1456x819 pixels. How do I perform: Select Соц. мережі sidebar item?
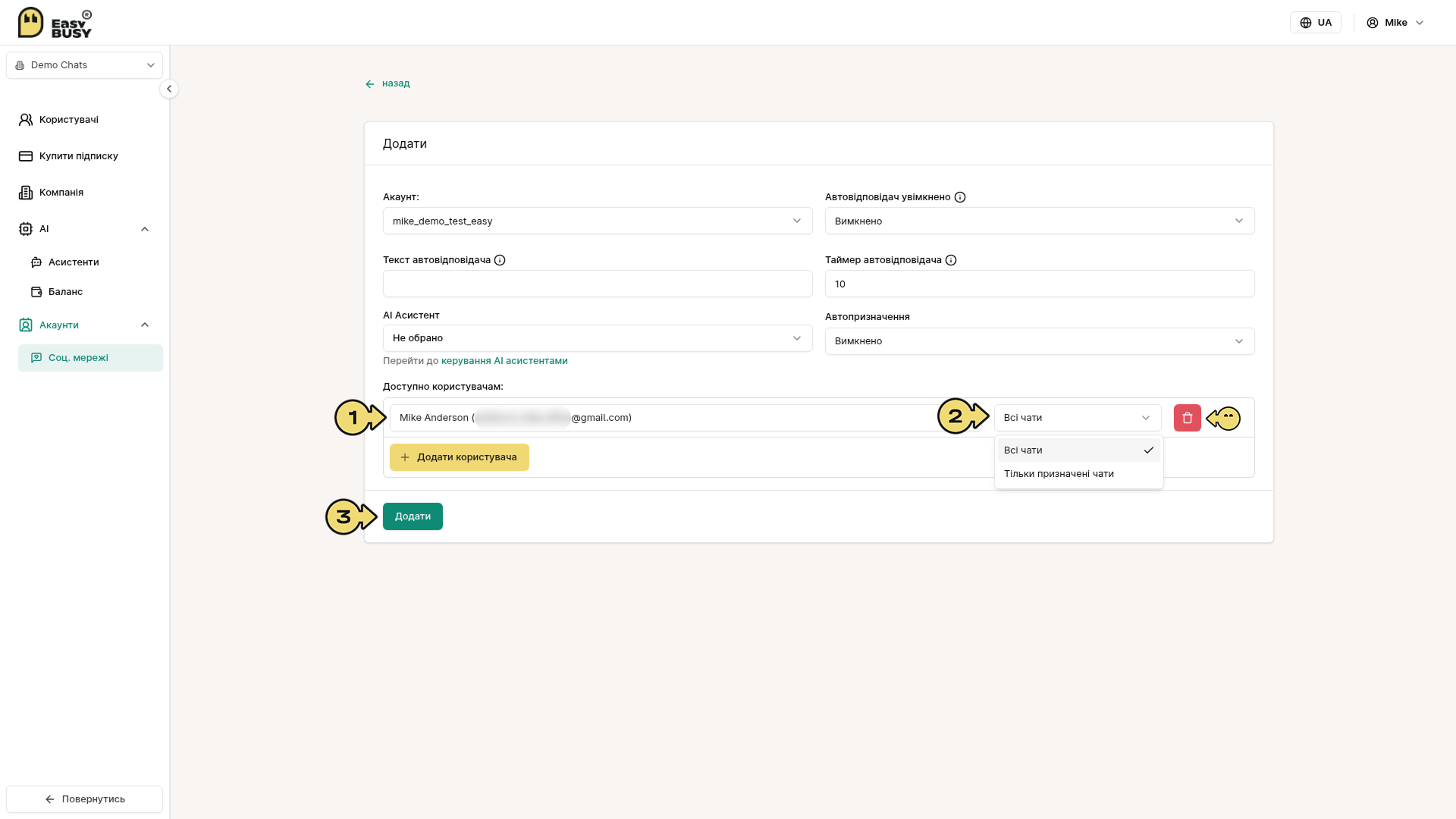click(90, 358)
